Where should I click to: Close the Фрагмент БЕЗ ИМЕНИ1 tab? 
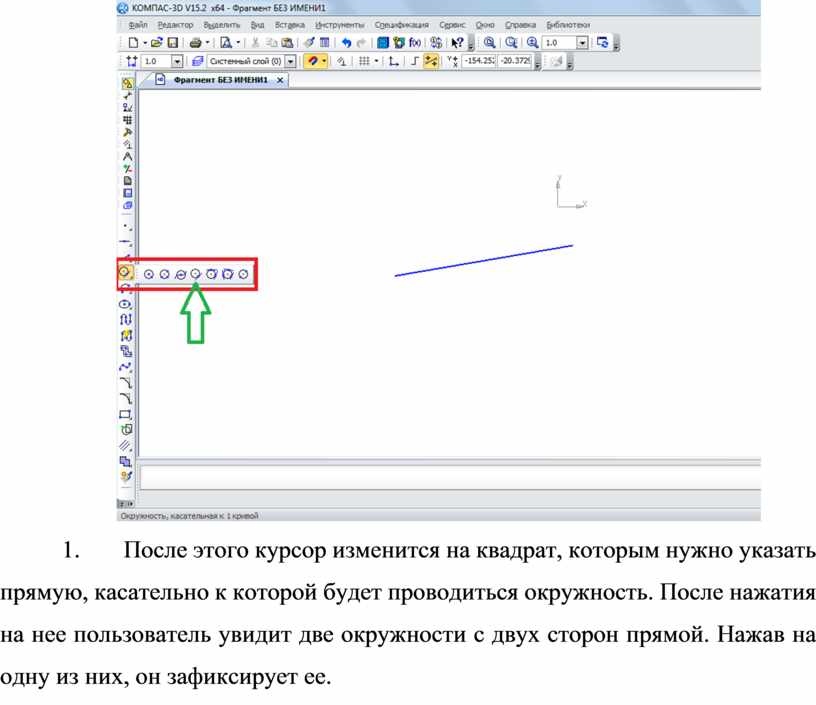click(x=280, y=80)
